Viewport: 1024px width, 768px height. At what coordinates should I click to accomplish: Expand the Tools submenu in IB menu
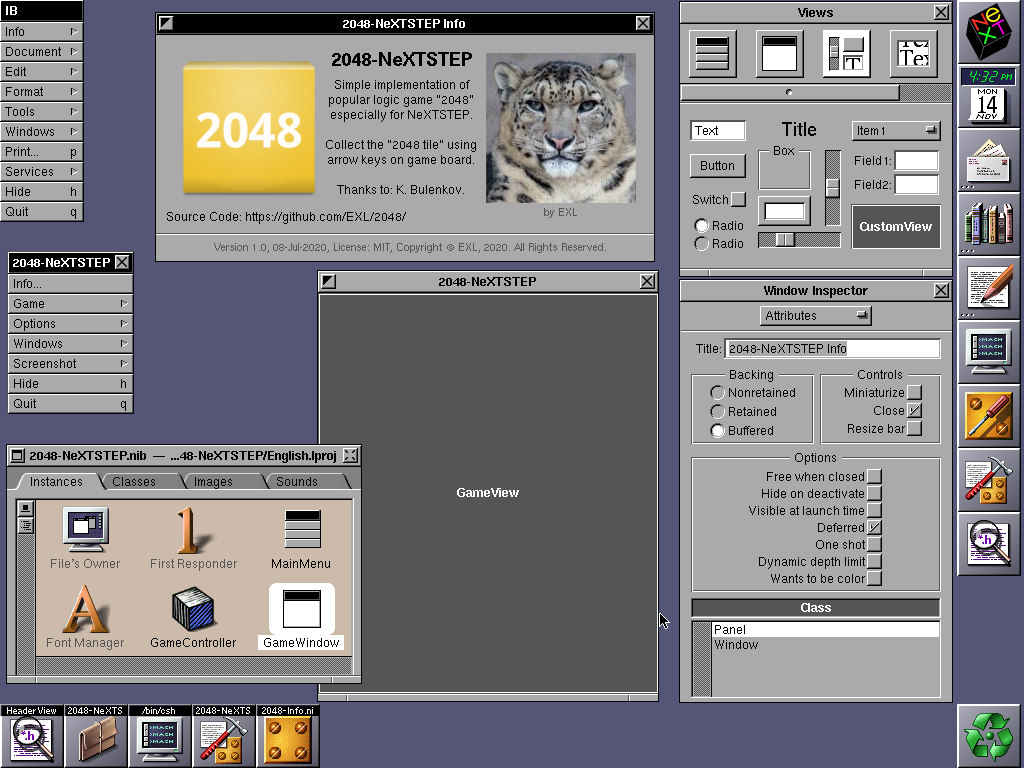pos(42,112)
